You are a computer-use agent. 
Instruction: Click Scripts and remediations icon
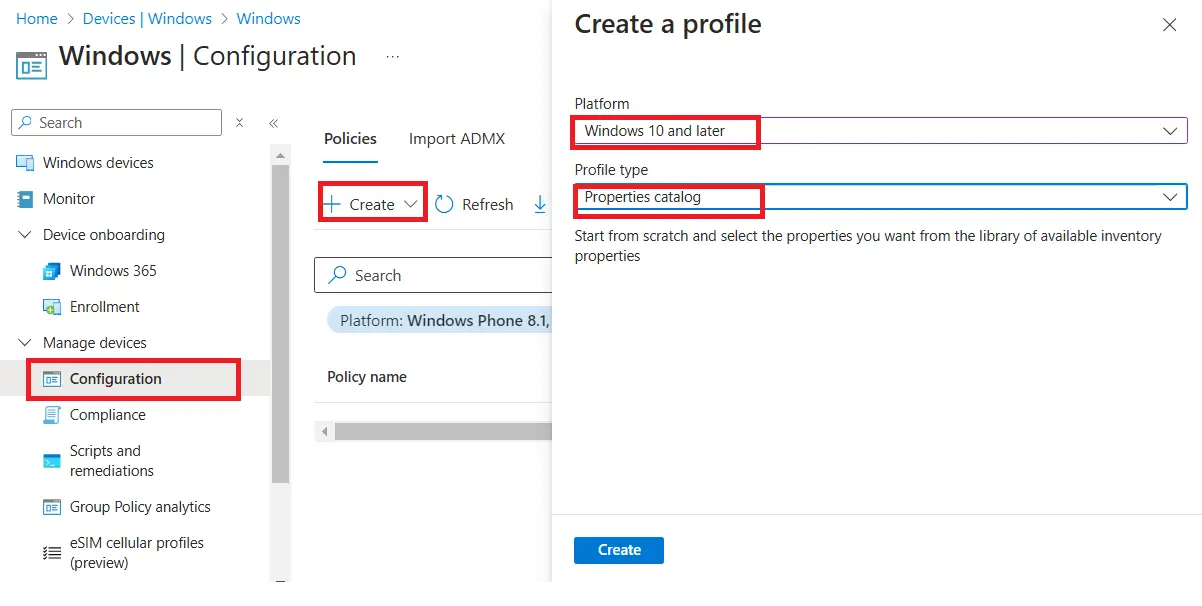coord(52,461)
